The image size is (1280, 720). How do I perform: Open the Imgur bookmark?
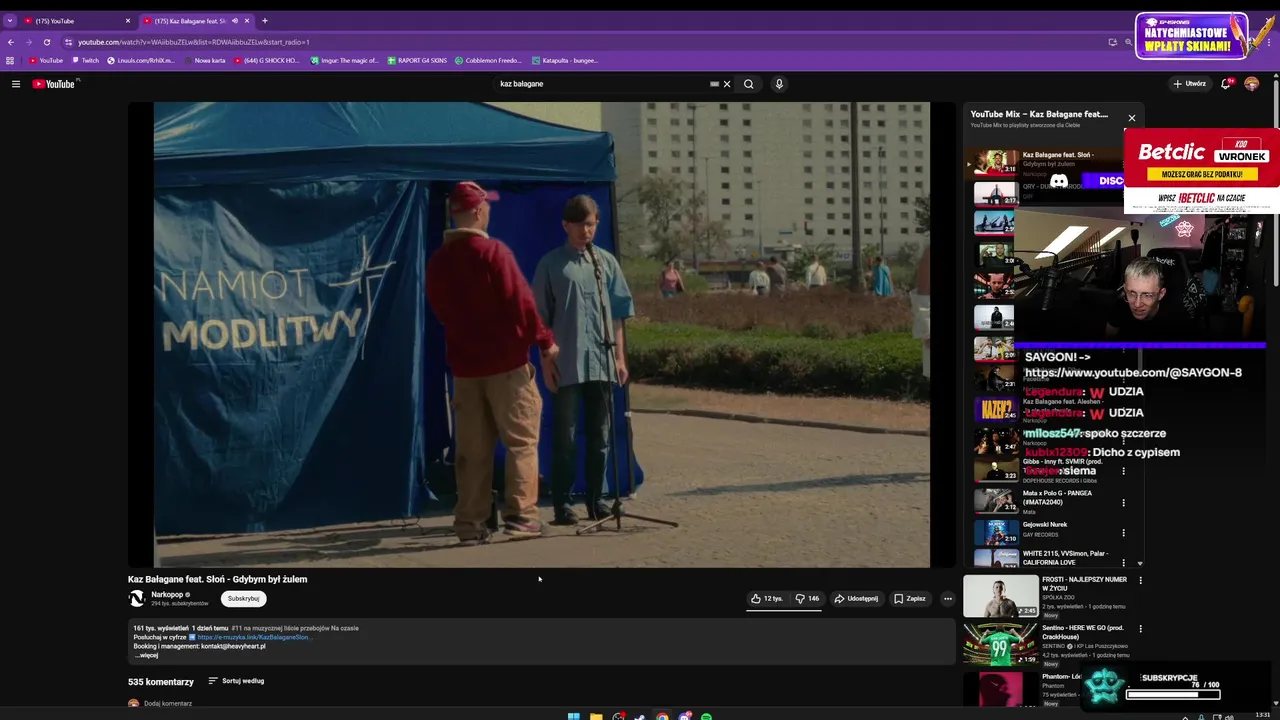(344, 60)
